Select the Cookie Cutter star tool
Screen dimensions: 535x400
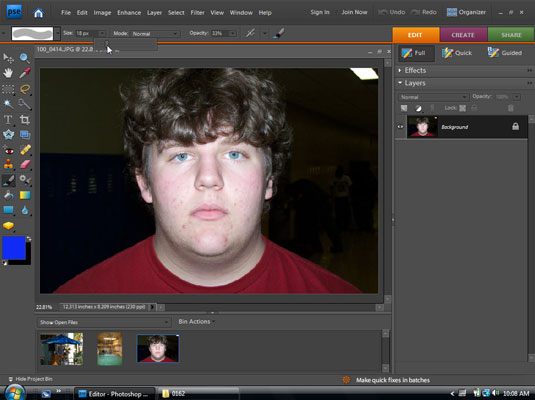8,134
